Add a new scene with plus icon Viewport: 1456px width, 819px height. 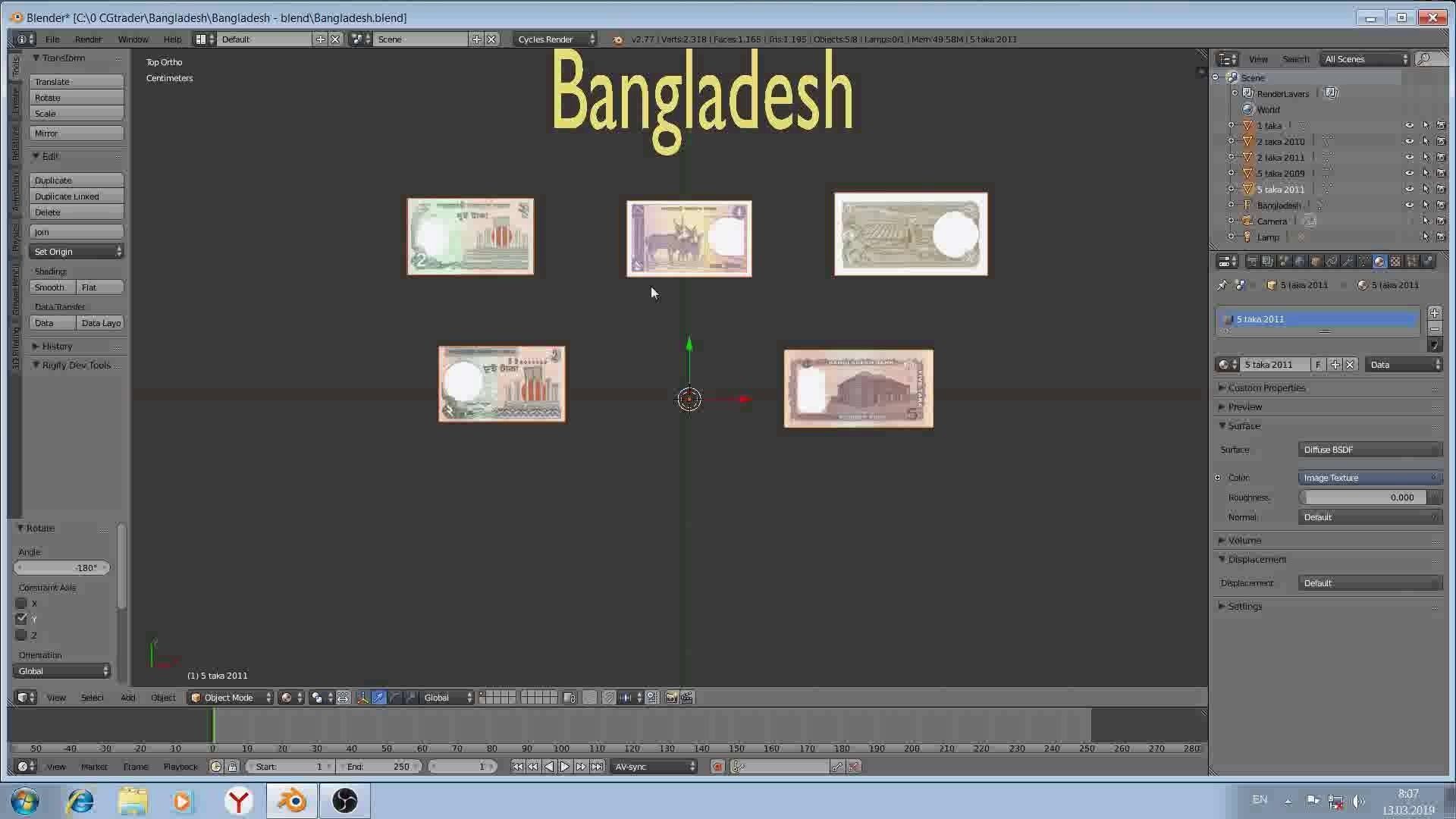pyautogui.click(x=476, y=39)
